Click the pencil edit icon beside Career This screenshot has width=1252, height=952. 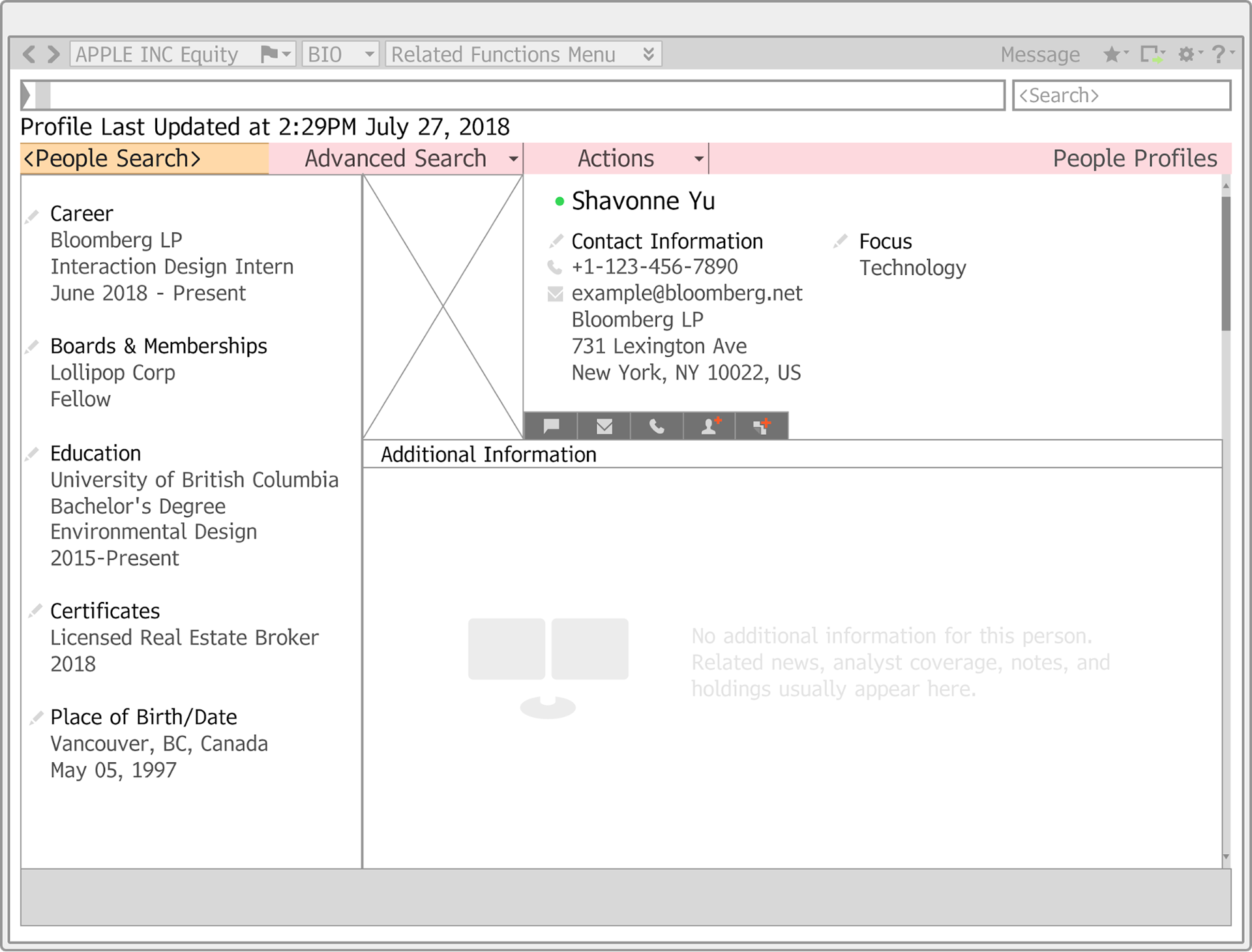(32, 216)
